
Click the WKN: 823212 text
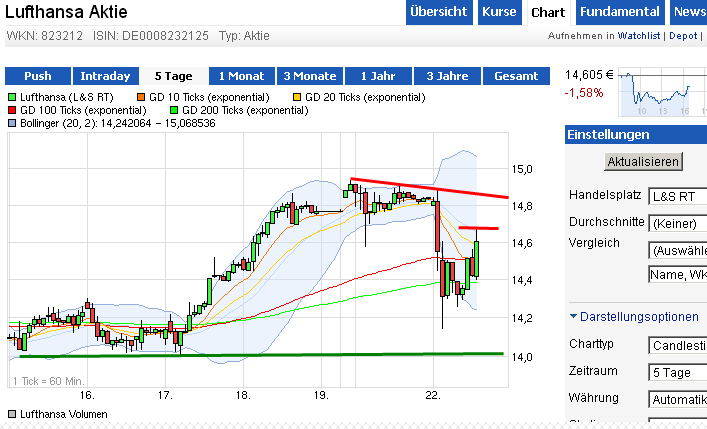click(x=45, y=36)
